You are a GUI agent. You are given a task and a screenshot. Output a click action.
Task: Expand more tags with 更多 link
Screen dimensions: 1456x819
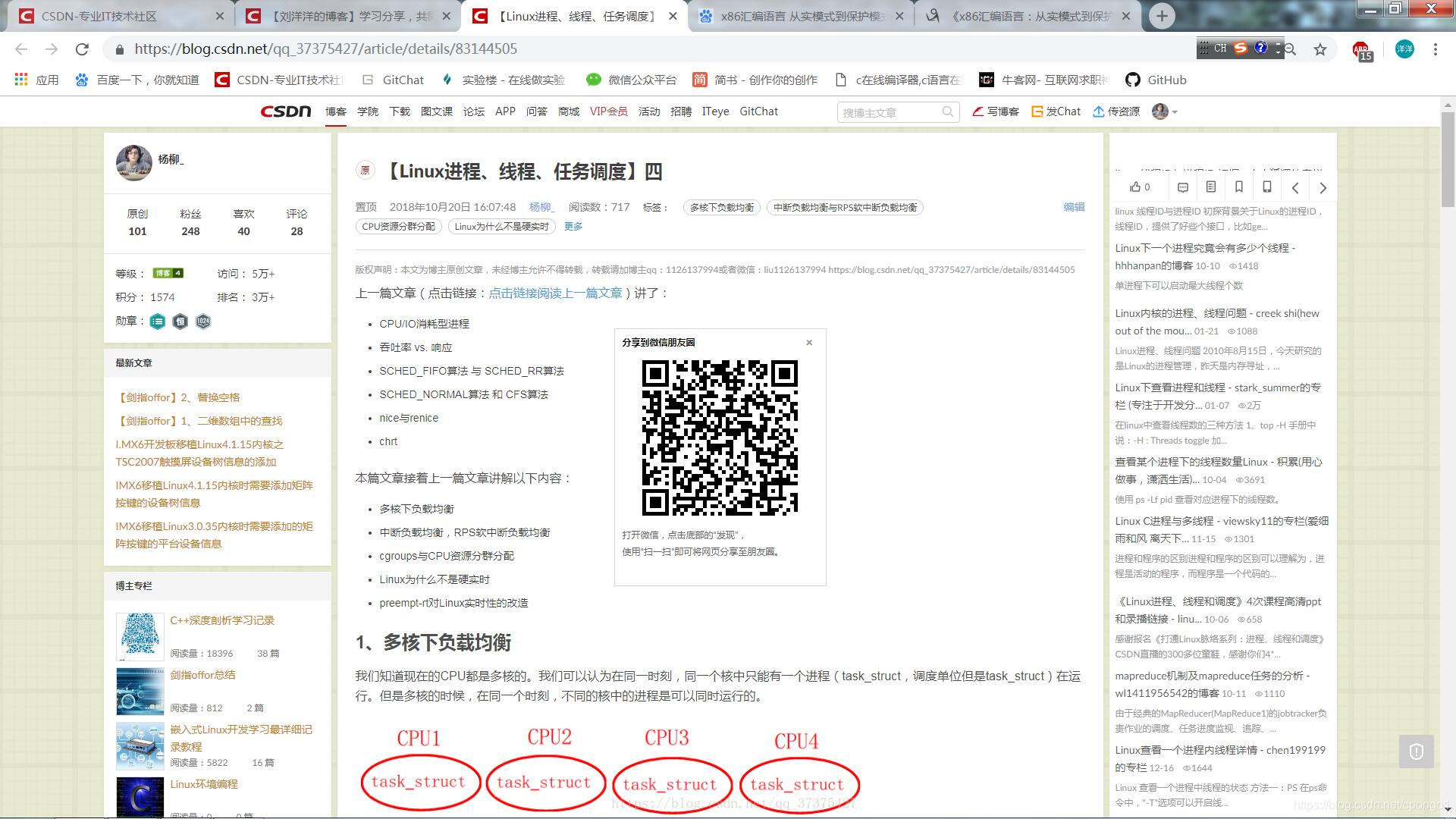pyautogui.click(x=573, y=226)
